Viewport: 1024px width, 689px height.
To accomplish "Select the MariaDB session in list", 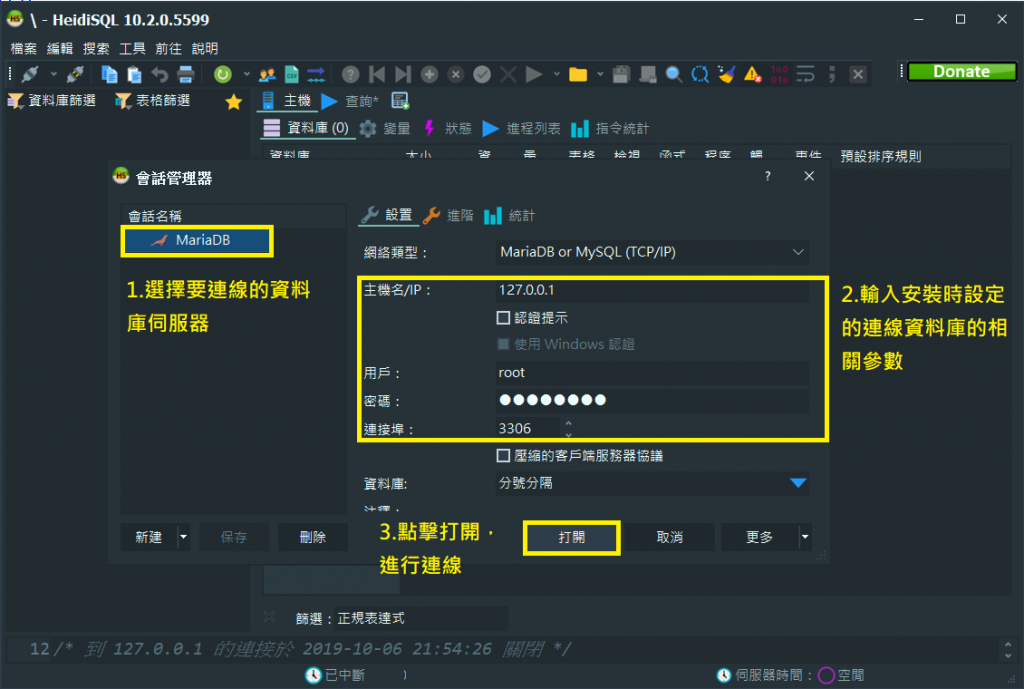I will pos(197,240).
